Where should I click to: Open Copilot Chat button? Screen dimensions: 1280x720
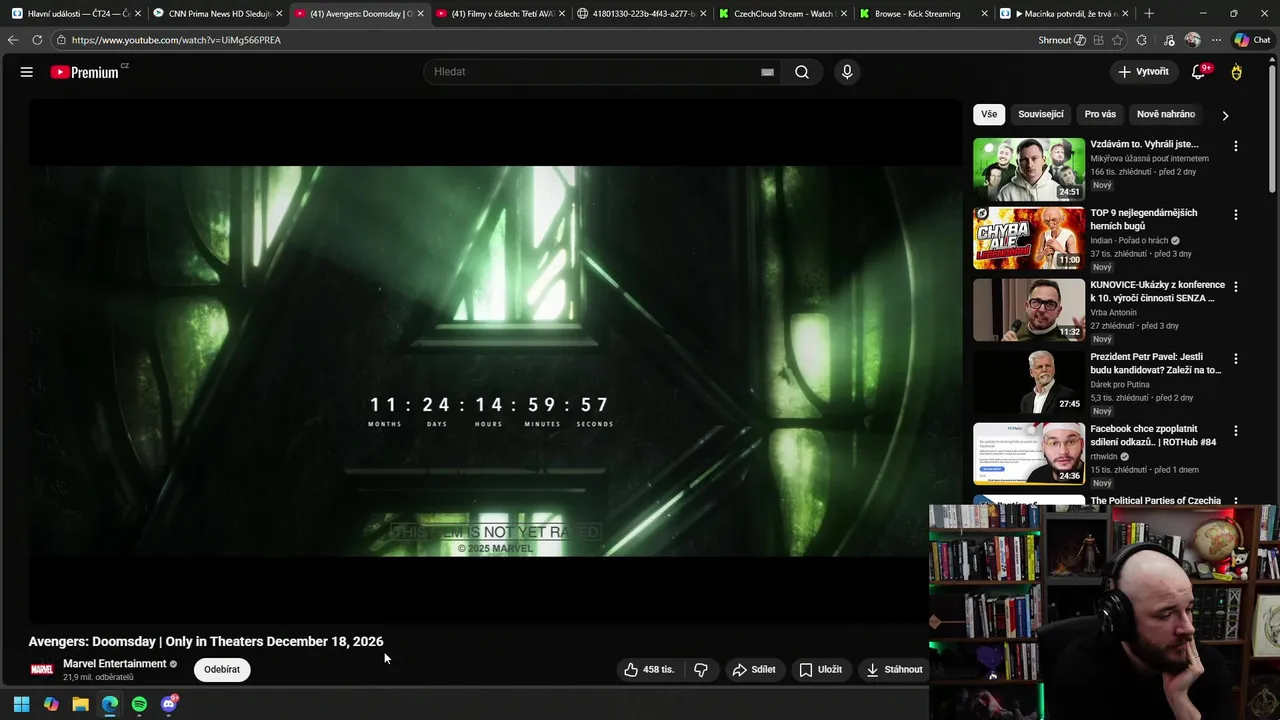point(1252,40)
